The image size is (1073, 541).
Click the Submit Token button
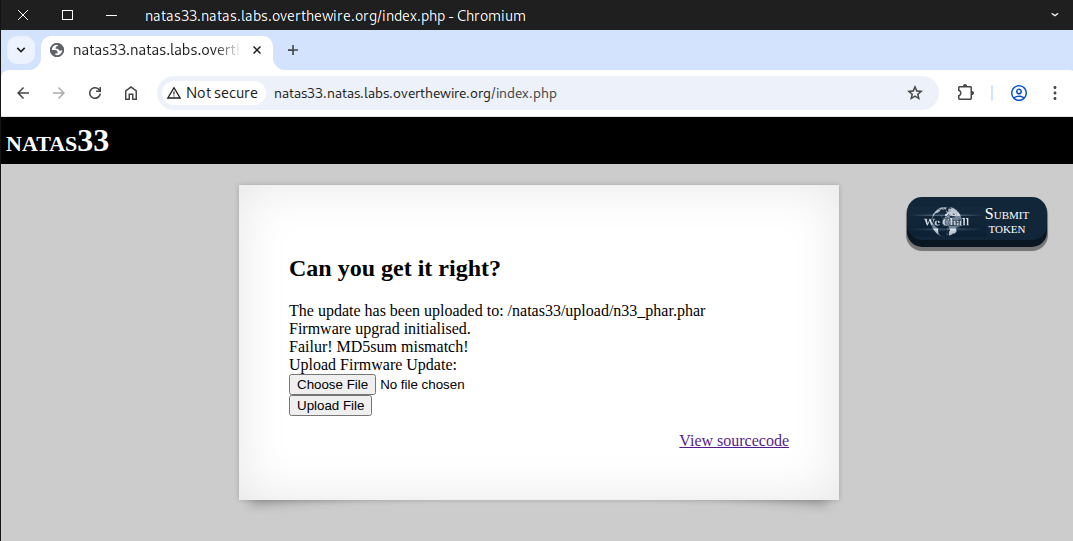coord(976,222)
